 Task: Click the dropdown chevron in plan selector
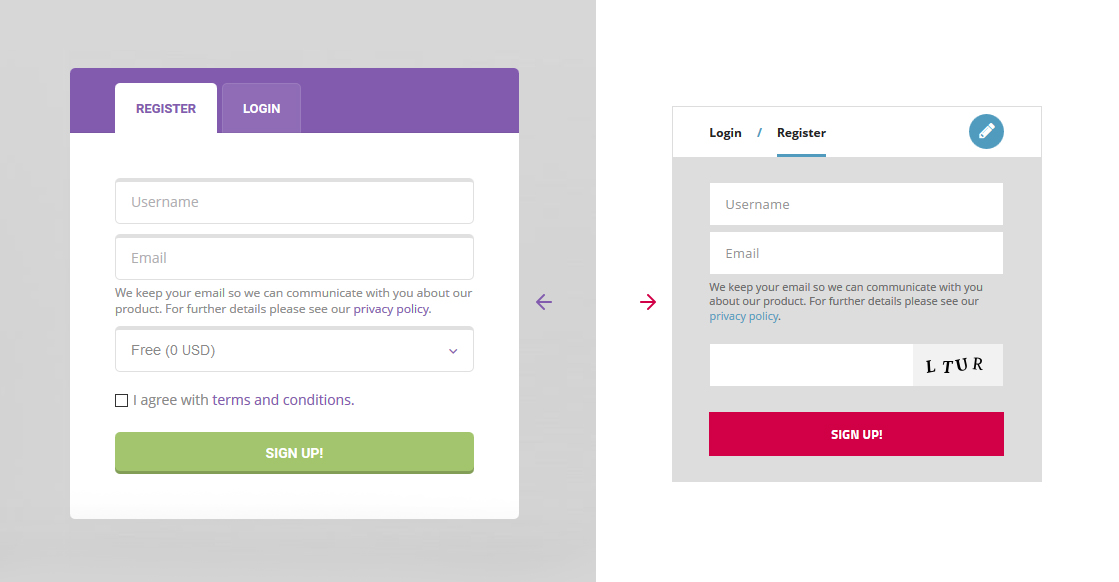453,351
